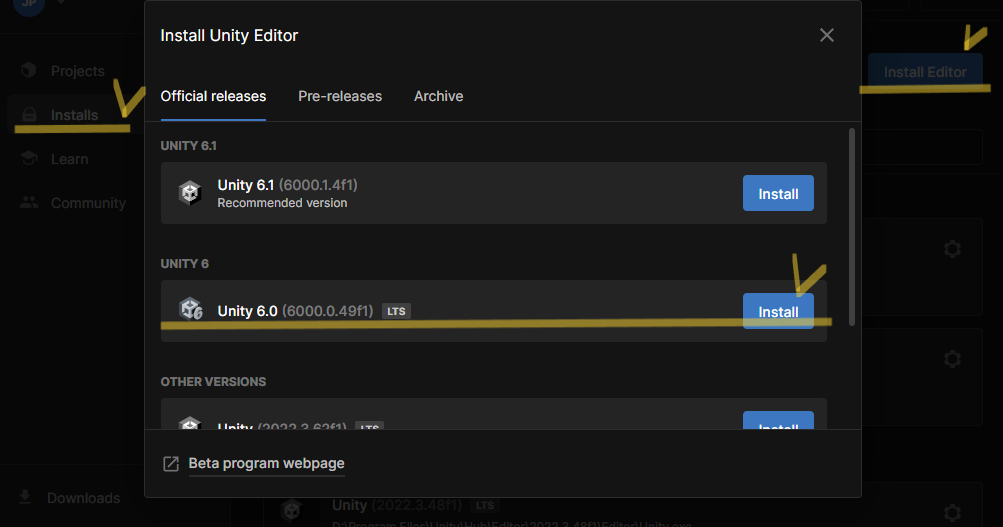Click the dialog's vertical scrollbar
Screen dimensions: 1003x527
[851, 227]
